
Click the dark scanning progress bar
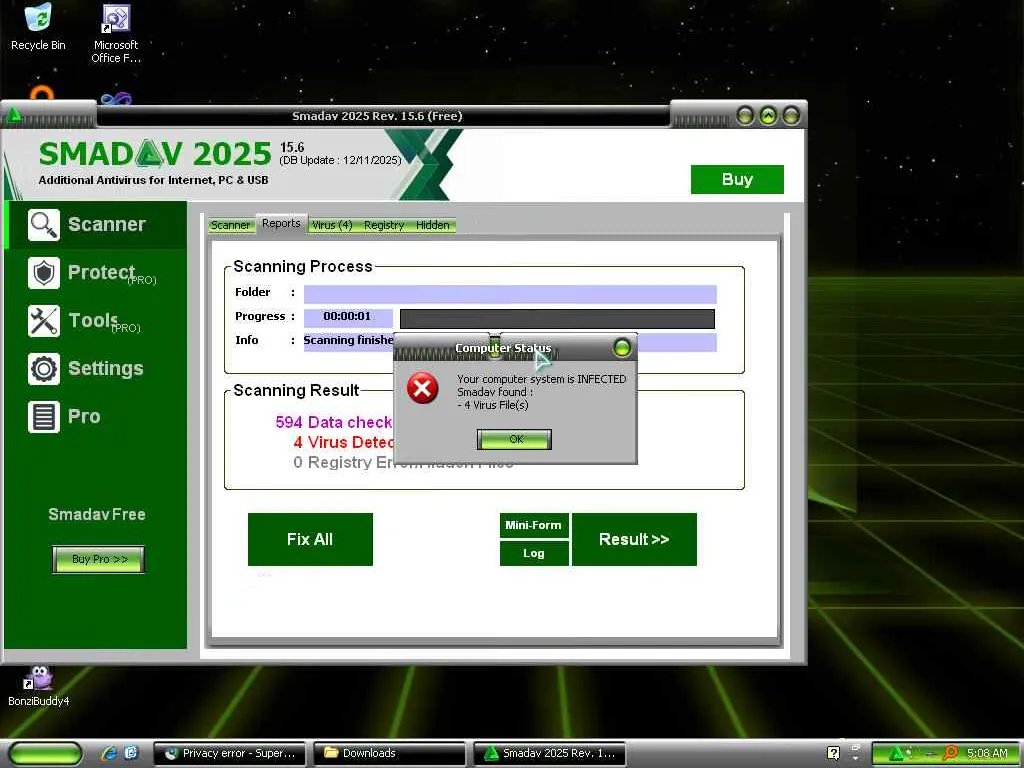point(557,319)
